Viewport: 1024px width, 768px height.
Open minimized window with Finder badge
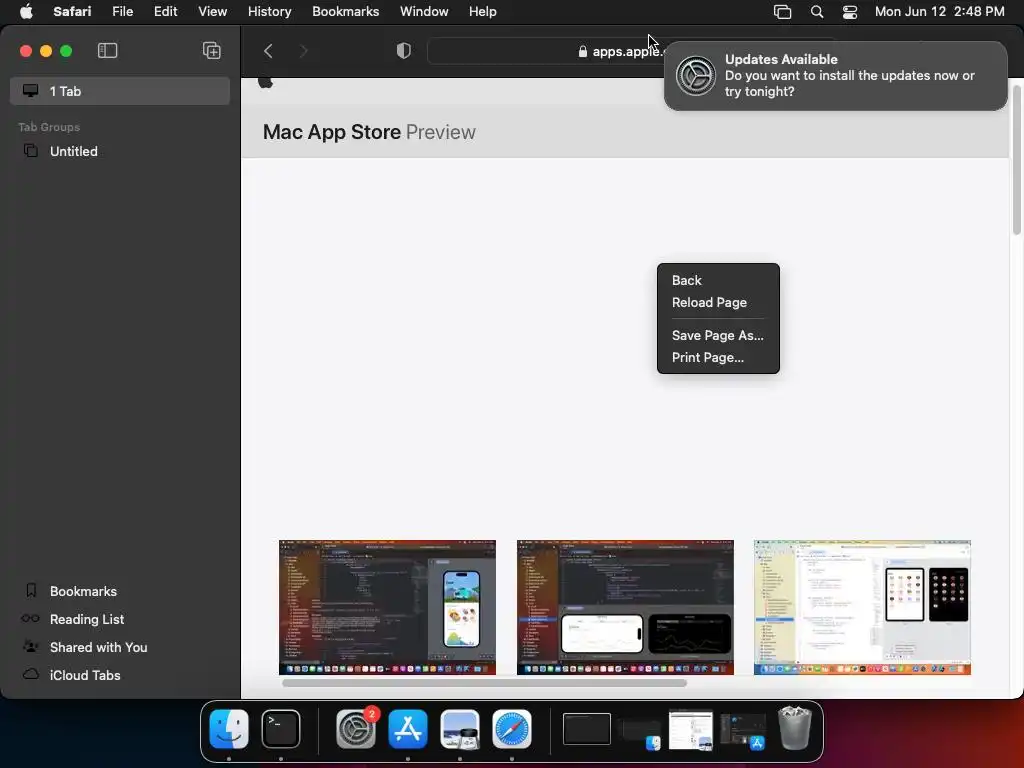coord(639,731)
